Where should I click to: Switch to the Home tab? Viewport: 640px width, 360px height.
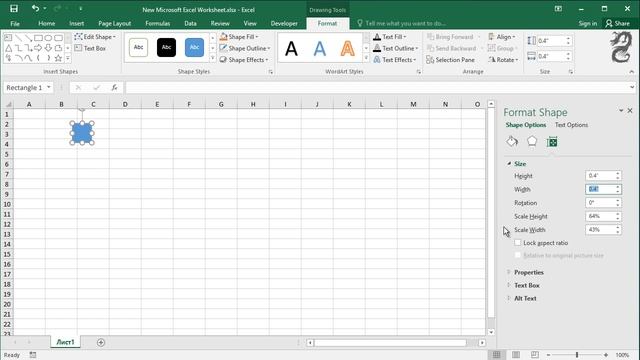[x=47, y=23]
